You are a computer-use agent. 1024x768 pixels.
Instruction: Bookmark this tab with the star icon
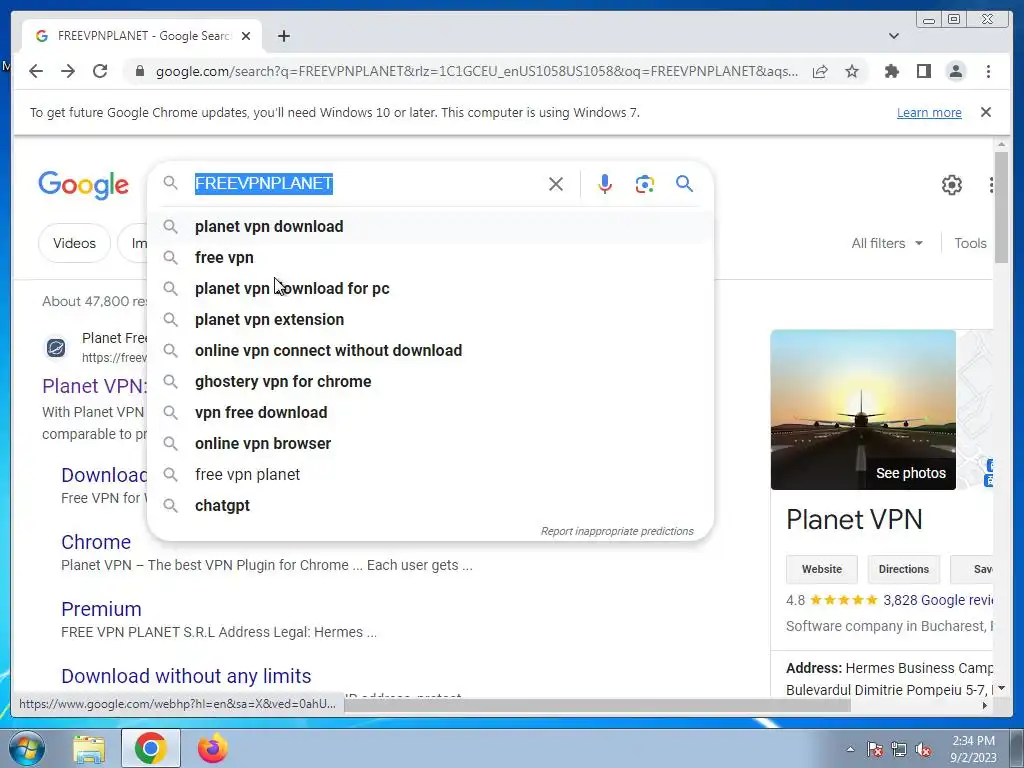click(852, 71)
